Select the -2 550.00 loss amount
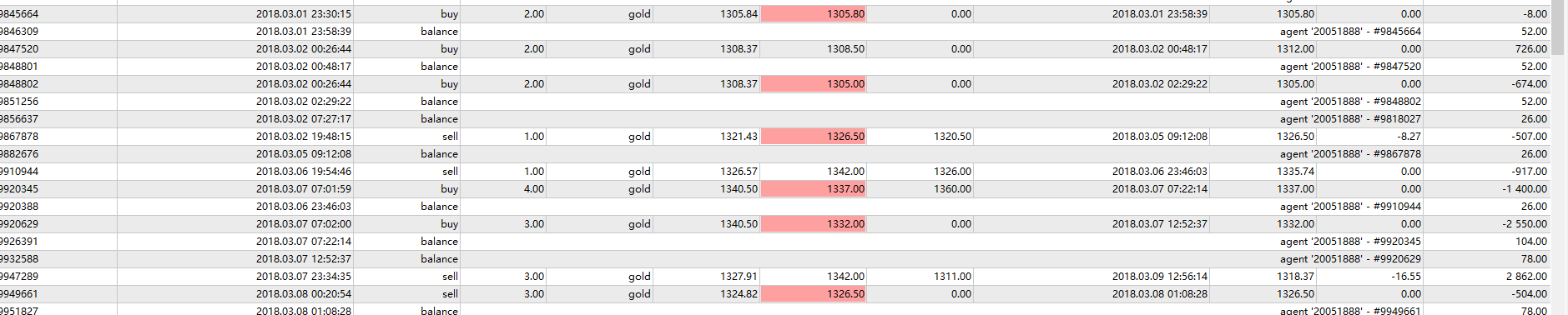This screenshot has height=315, width=1568. click(x=1525, y=224)
